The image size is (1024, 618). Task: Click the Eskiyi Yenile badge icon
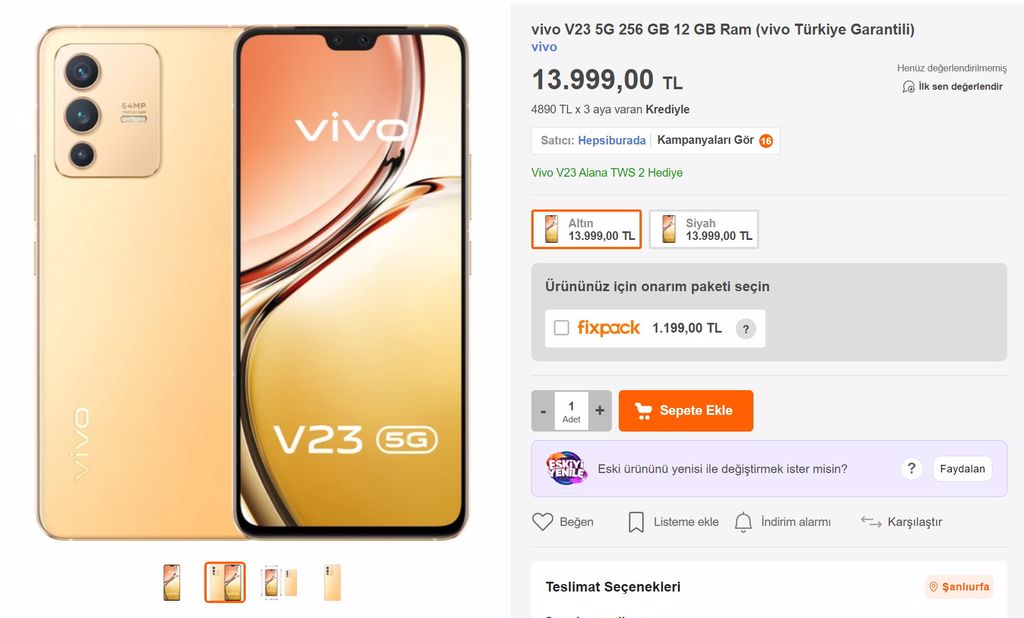pos(566,468)
